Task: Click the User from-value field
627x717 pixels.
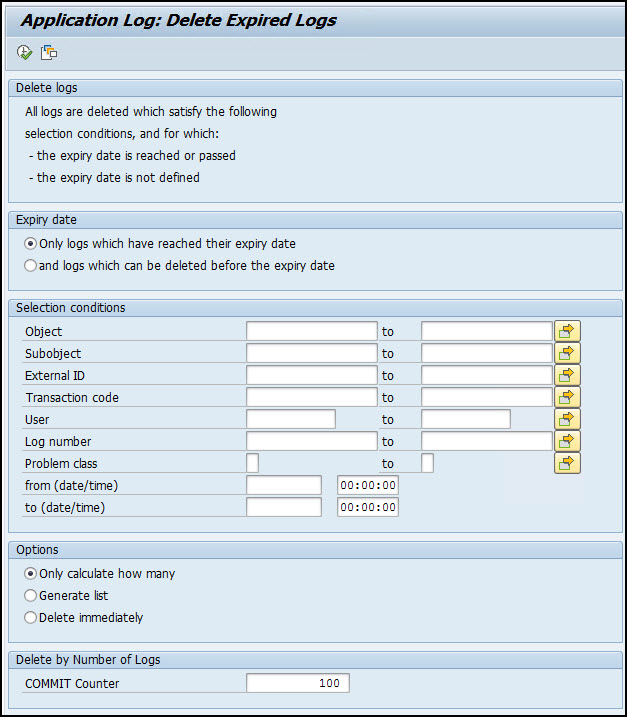Action: 291,419
